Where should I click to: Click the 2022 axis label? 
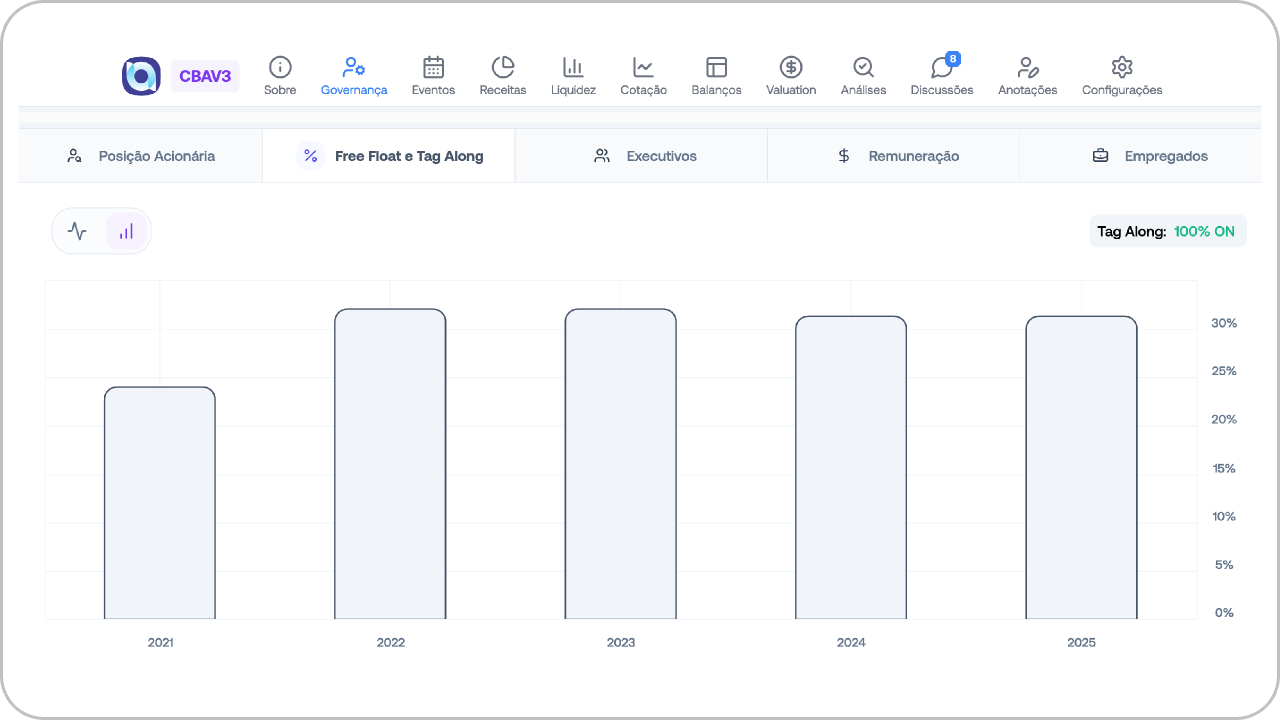tap(391, 642)
